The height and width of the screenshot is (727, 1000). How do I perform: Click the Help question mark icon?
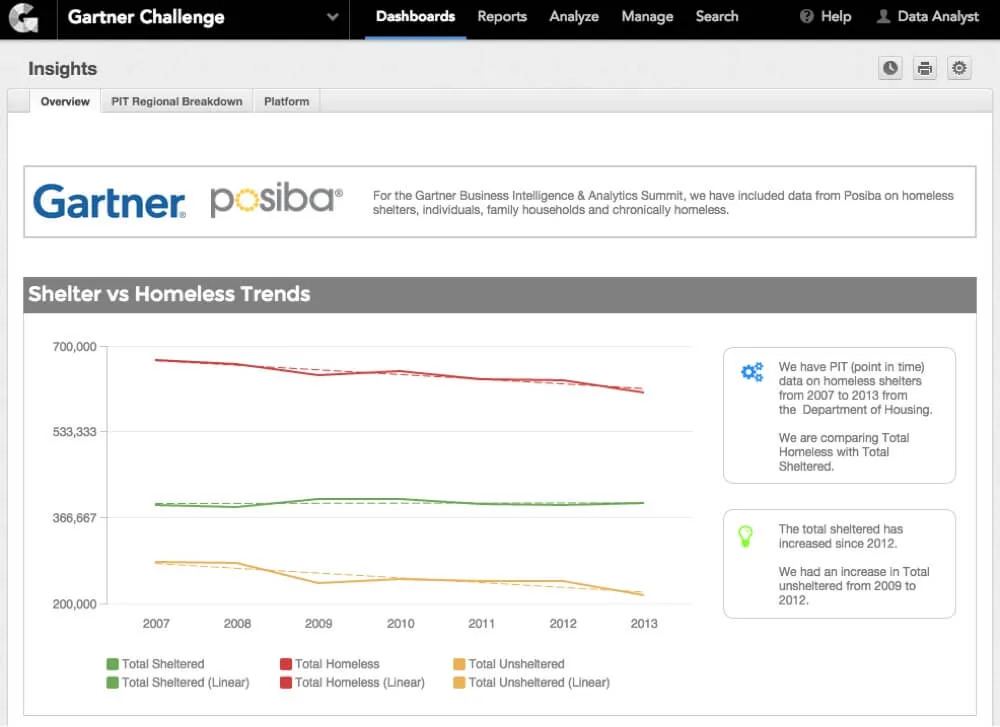click(807, 17)
